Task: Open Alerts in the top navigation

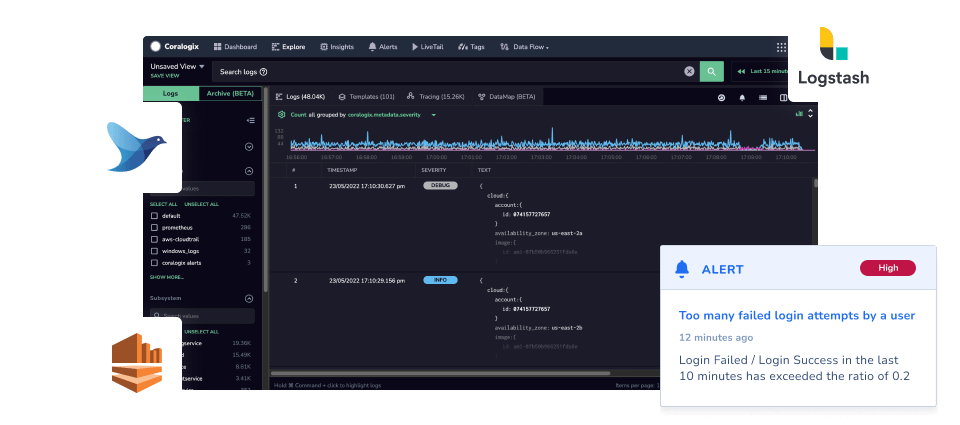Action: coord(383,47)
